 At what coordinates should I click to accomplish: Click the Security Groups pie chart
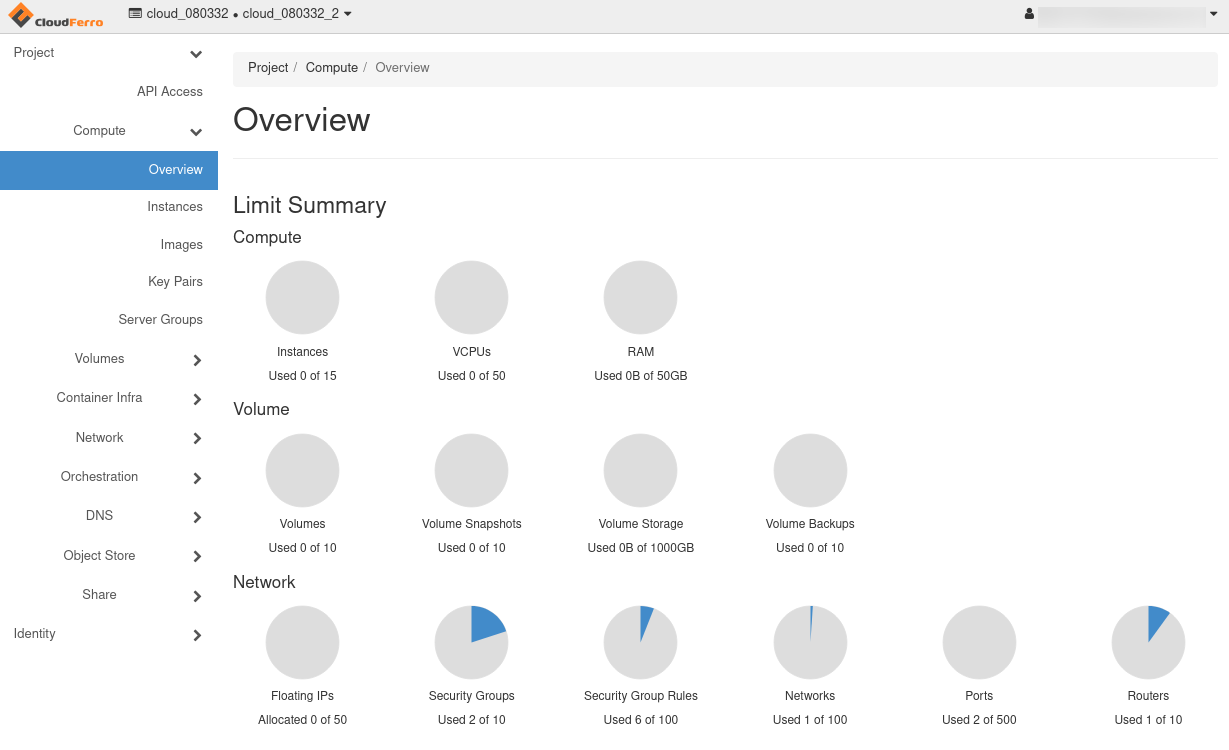(471, 642)
